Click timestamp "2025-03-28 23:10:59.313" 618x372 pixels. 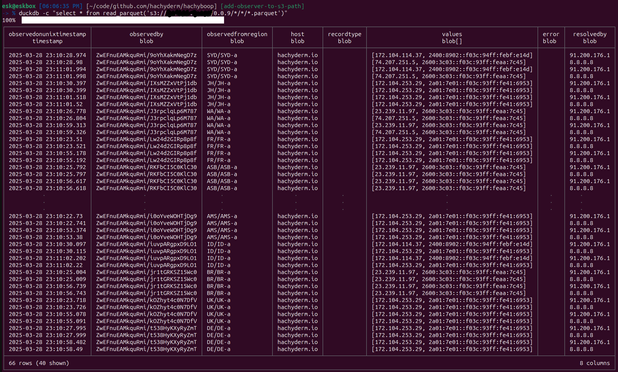(x=47, y=125)
